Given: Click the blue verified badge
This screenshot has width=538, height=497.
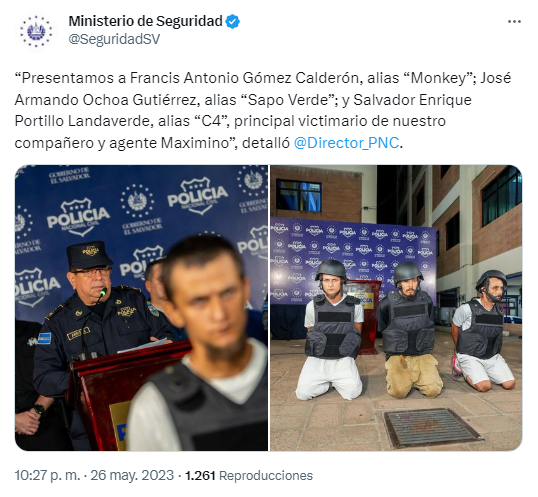Looking at the screenshot, I should click(233, 22).
